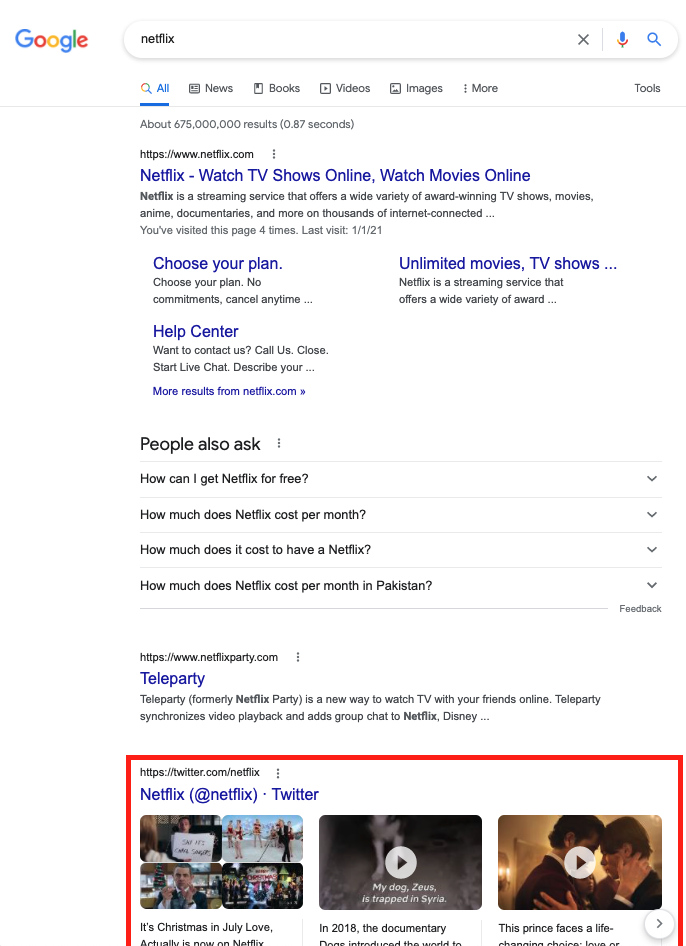
Task: Open the Google logo homepage link
Action: click(x=51, y=40)
